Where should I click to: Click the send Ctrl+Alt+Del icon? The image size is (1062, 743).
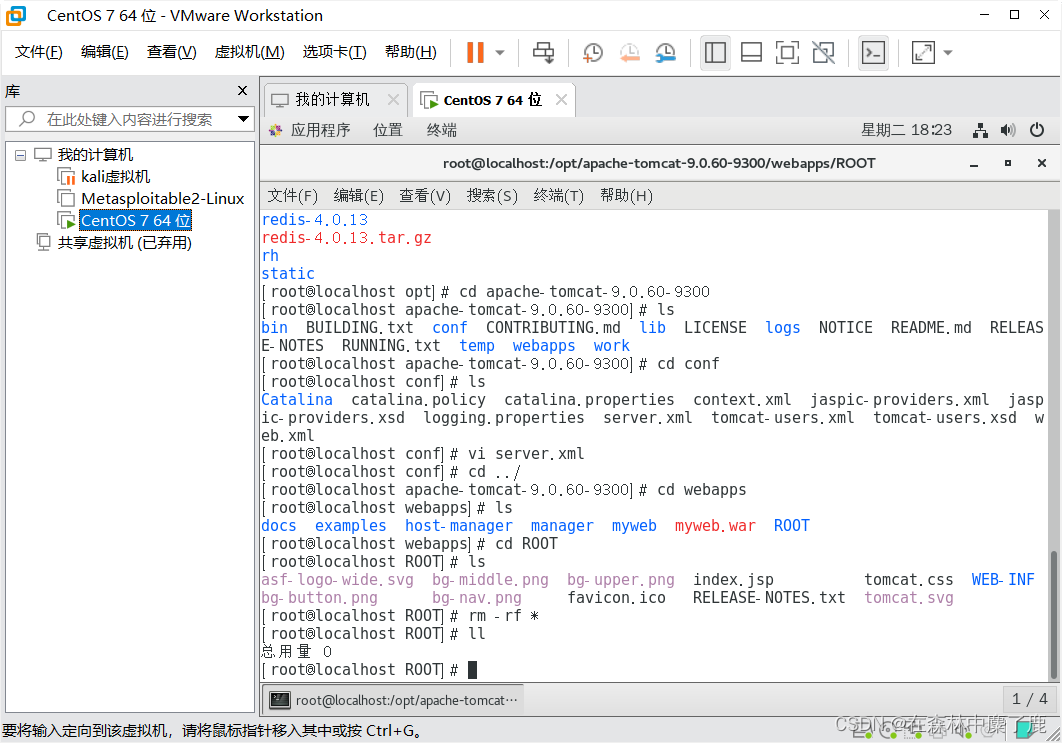543,52
